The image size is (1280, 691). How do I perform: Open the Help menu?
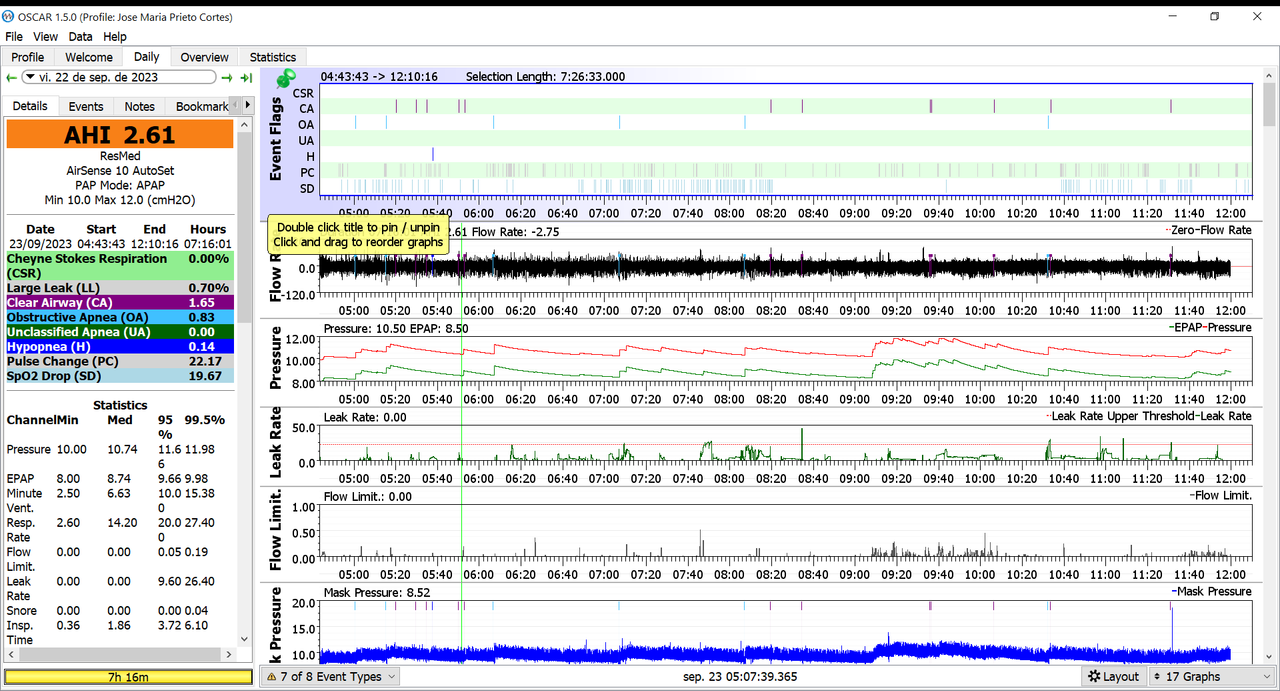pos(115,36)
